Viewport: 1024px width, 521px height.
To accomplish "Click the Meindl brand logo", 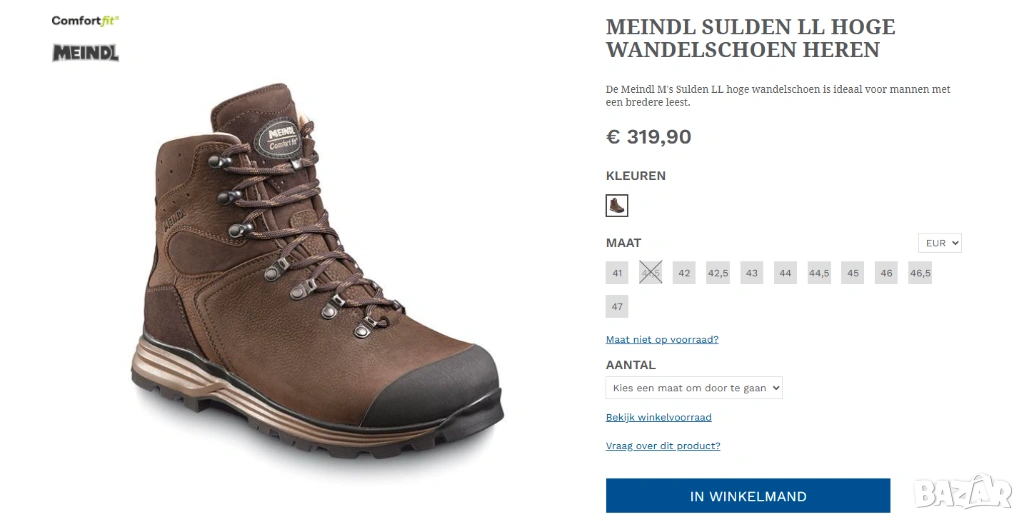I will pos(85,53).
